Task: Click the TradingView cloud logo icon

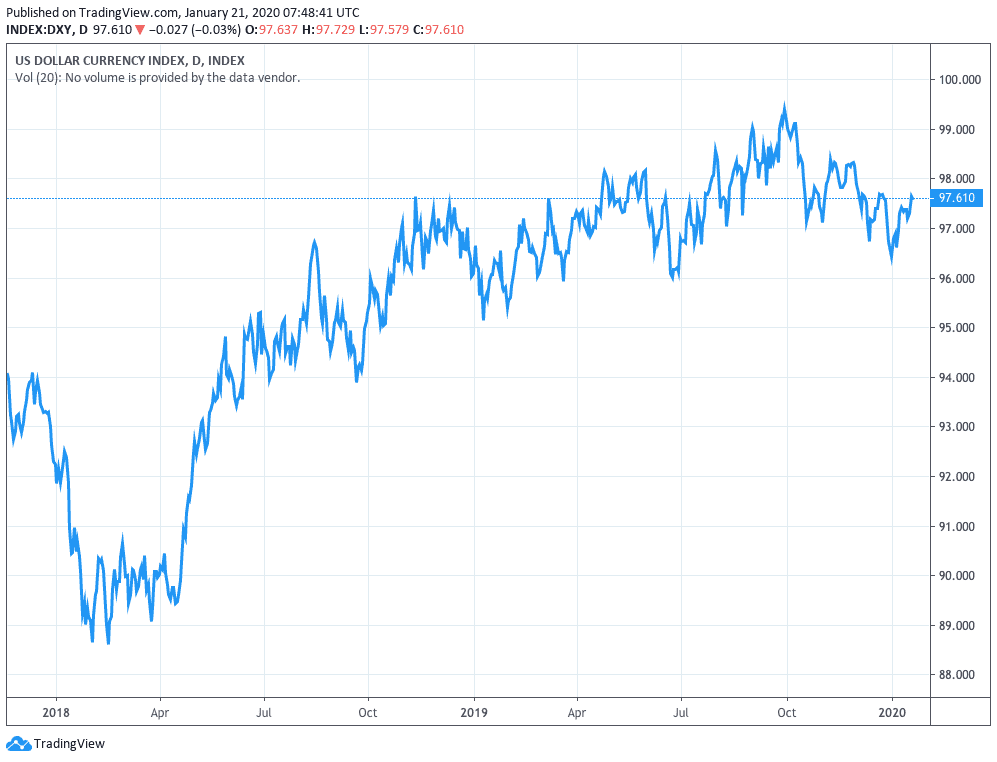Action: pos(18,743)
